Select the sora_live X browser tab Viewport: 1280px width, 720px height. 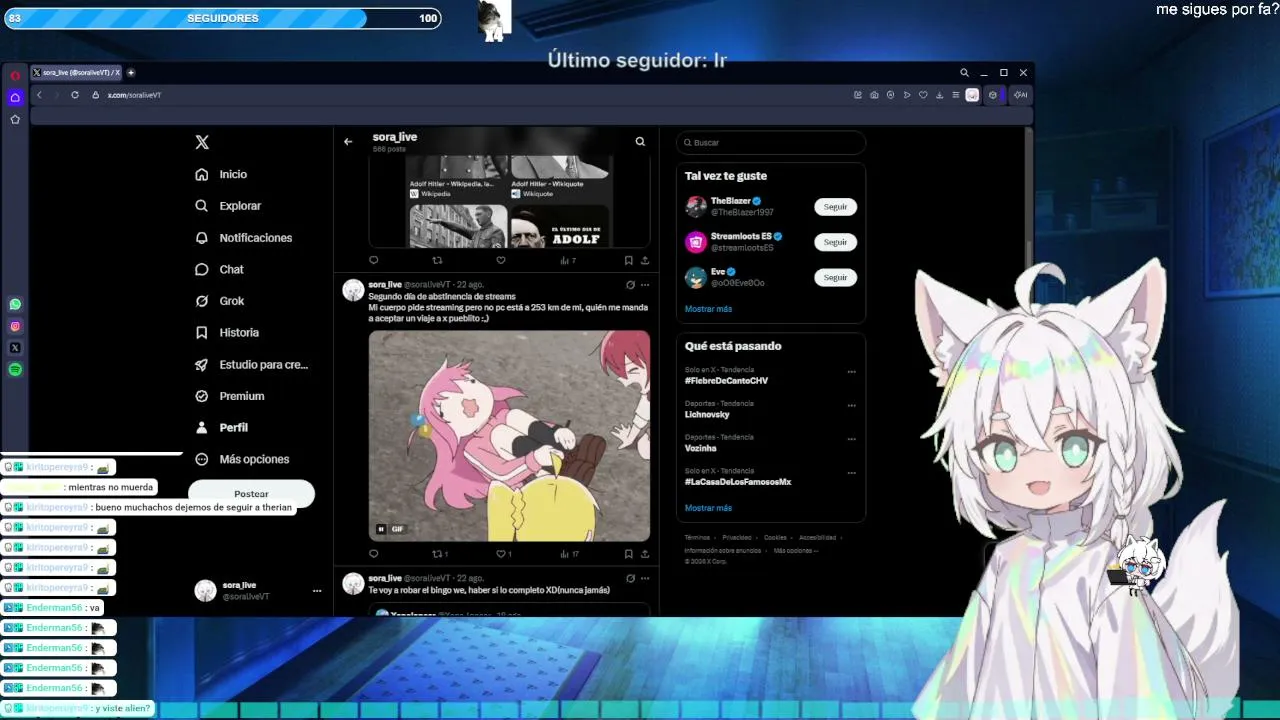[76, 72]
